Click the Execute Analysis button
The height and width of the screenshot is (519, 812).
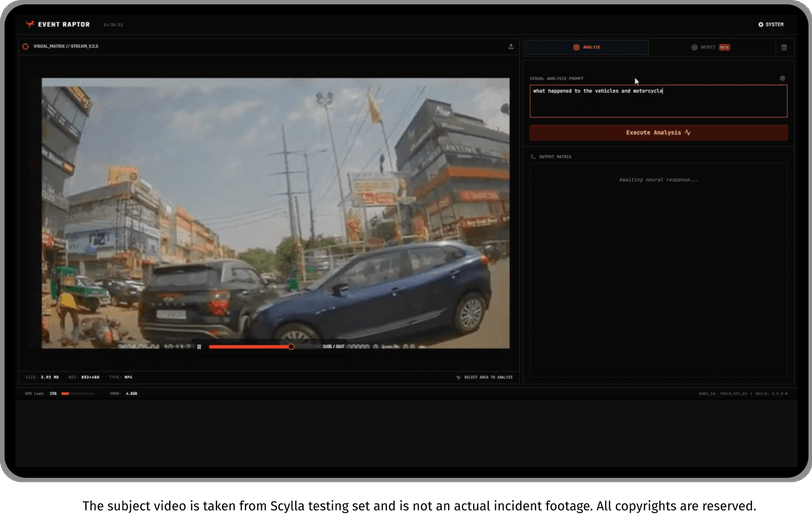tap(658, 133)
